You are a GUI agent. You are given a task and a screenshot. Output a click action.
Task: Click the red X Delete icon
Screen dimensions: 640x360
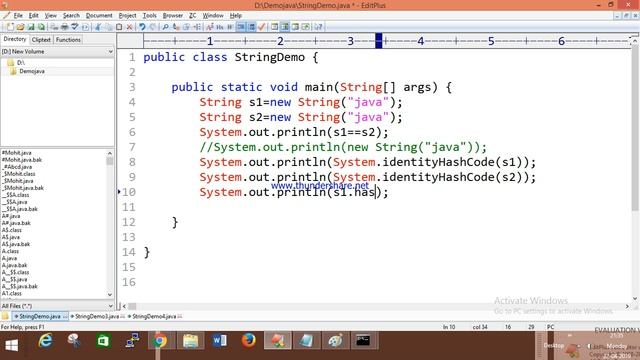tap(129, 27)
